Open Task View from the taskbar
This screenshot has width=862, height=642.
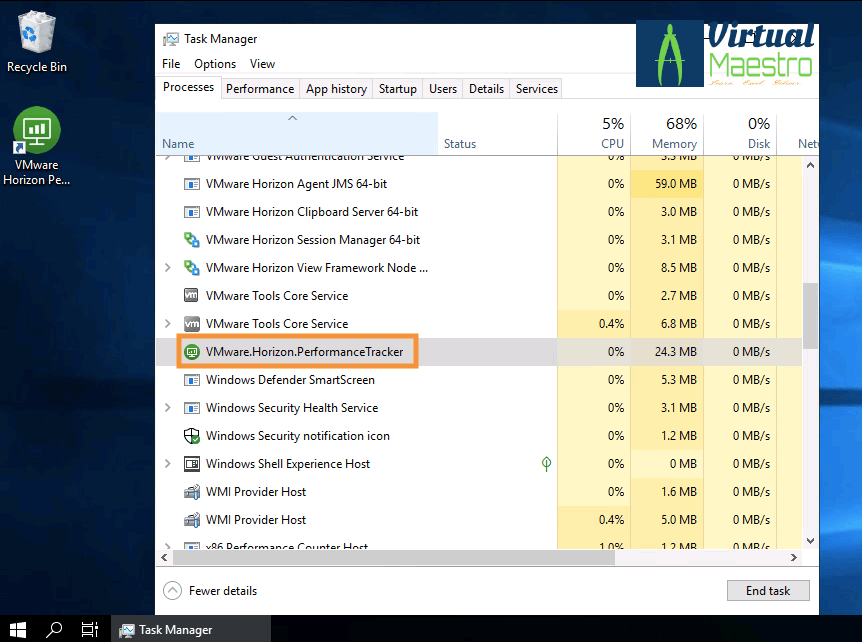[x=89, y=629]
